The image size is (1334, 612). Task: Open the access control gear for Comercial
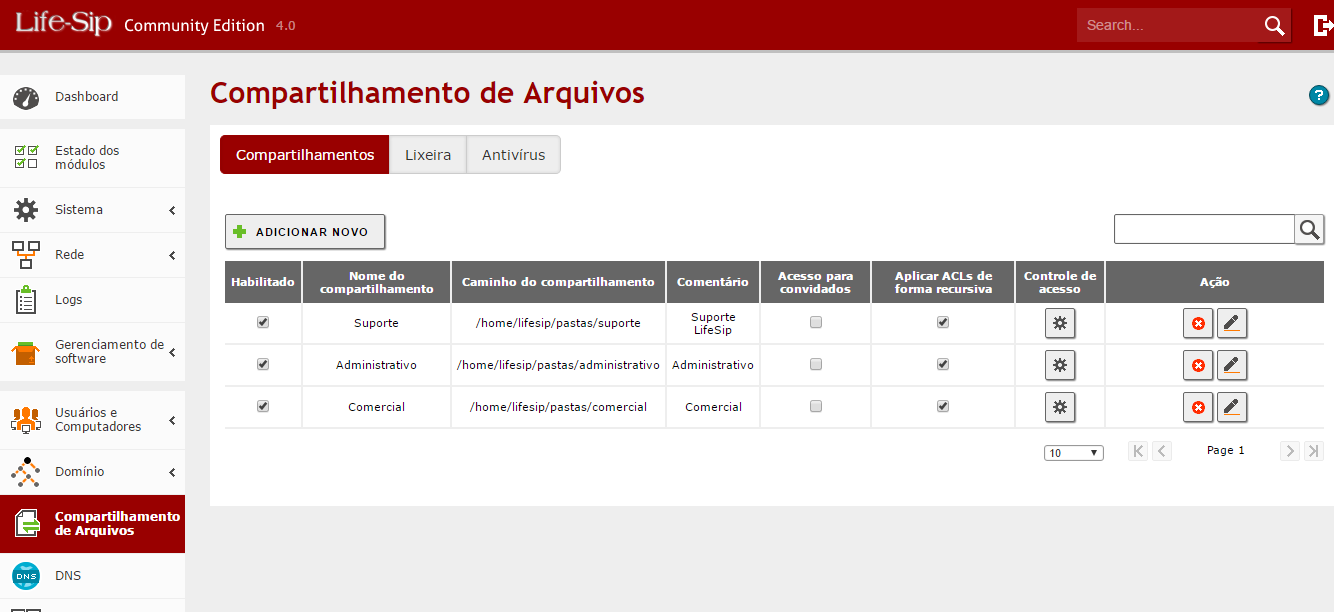click(x=1060, y=407)
